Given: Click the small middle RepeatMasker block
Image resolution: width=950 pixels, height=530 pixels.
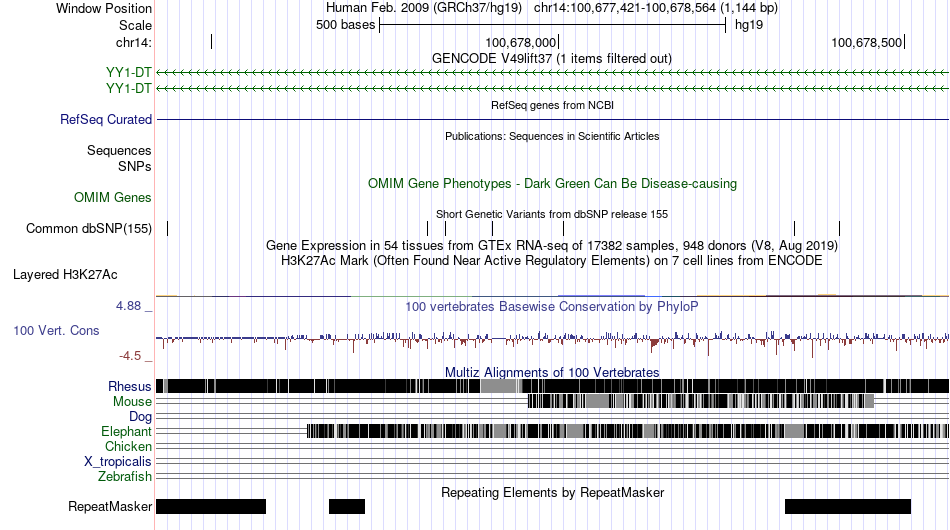Looking at the screenshot, I should point(347,506).
